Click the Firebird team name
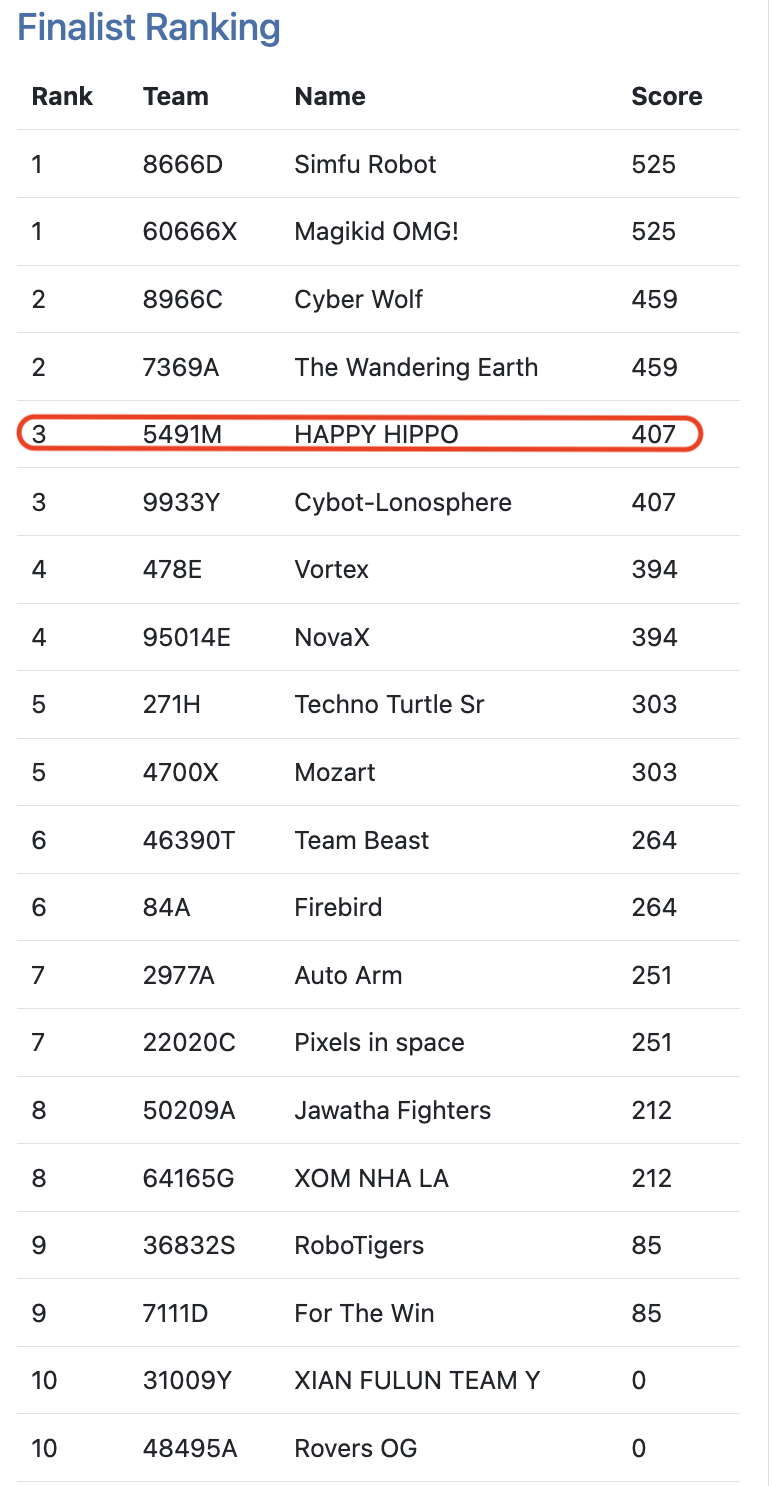The image size is (772, 1486). click(338, 908)
